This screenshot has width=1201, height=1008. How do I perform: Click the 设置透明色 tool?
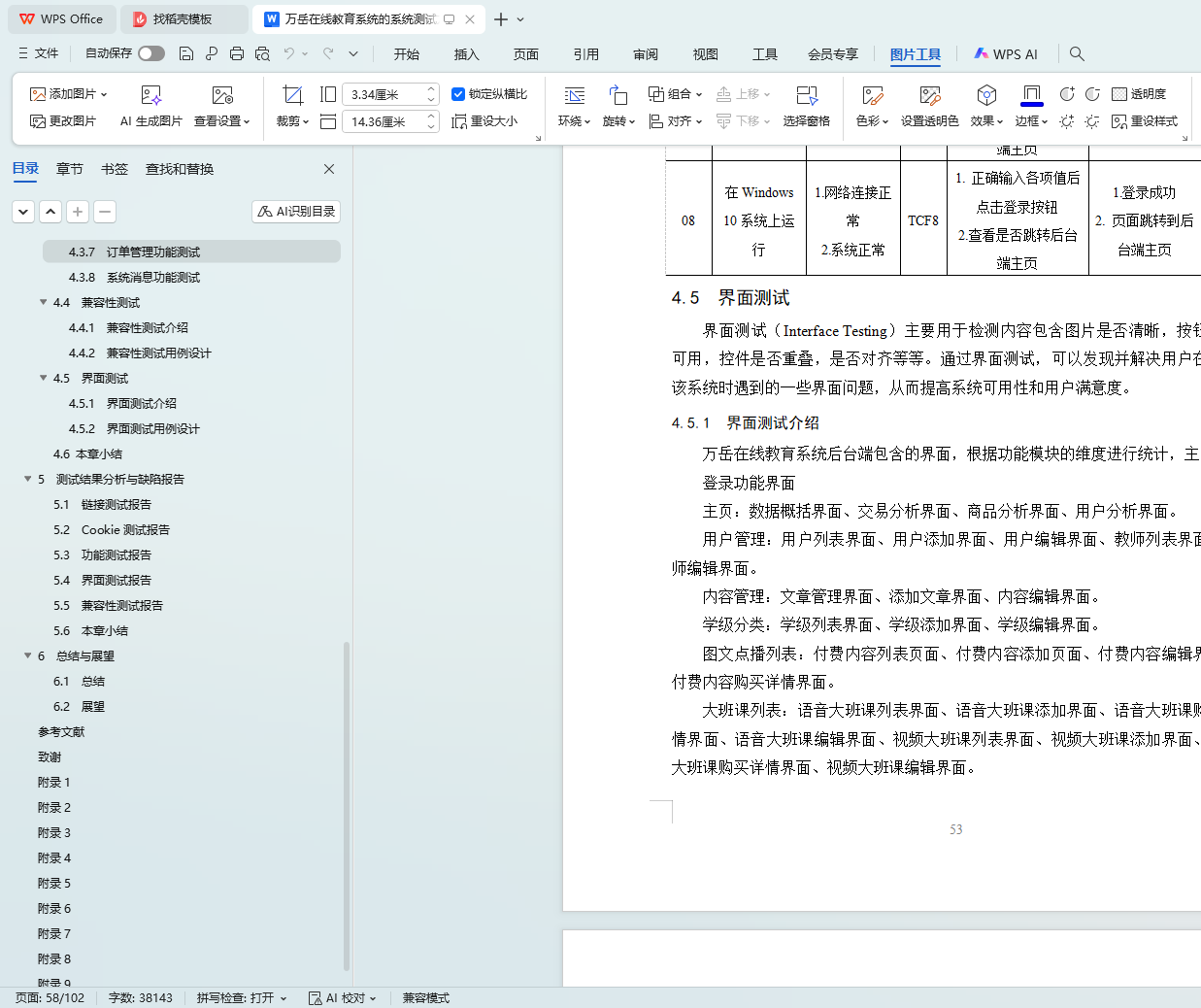pos(929,95)
